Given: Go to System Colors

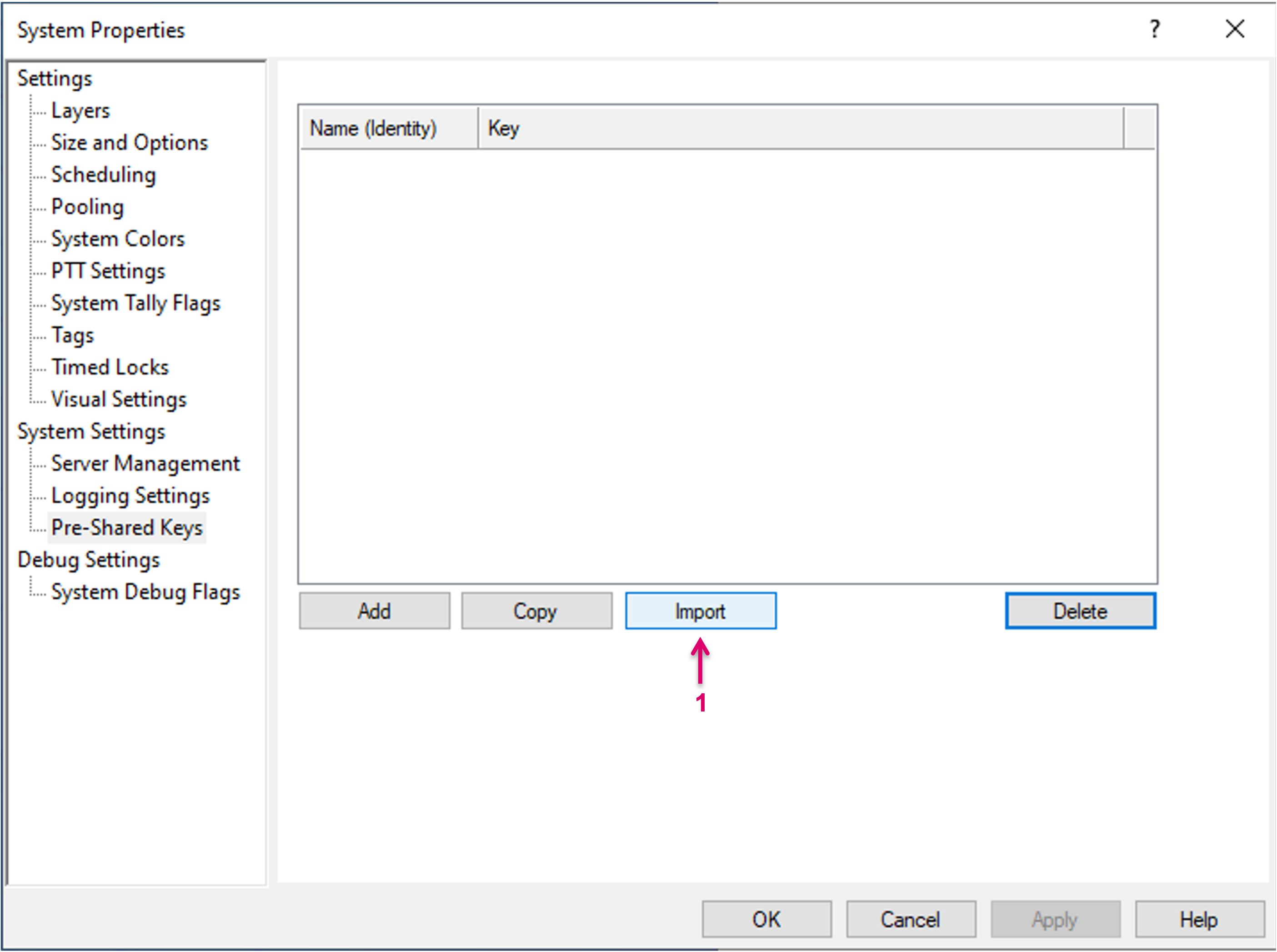Looking at the screenshot, I should [118, 239].
